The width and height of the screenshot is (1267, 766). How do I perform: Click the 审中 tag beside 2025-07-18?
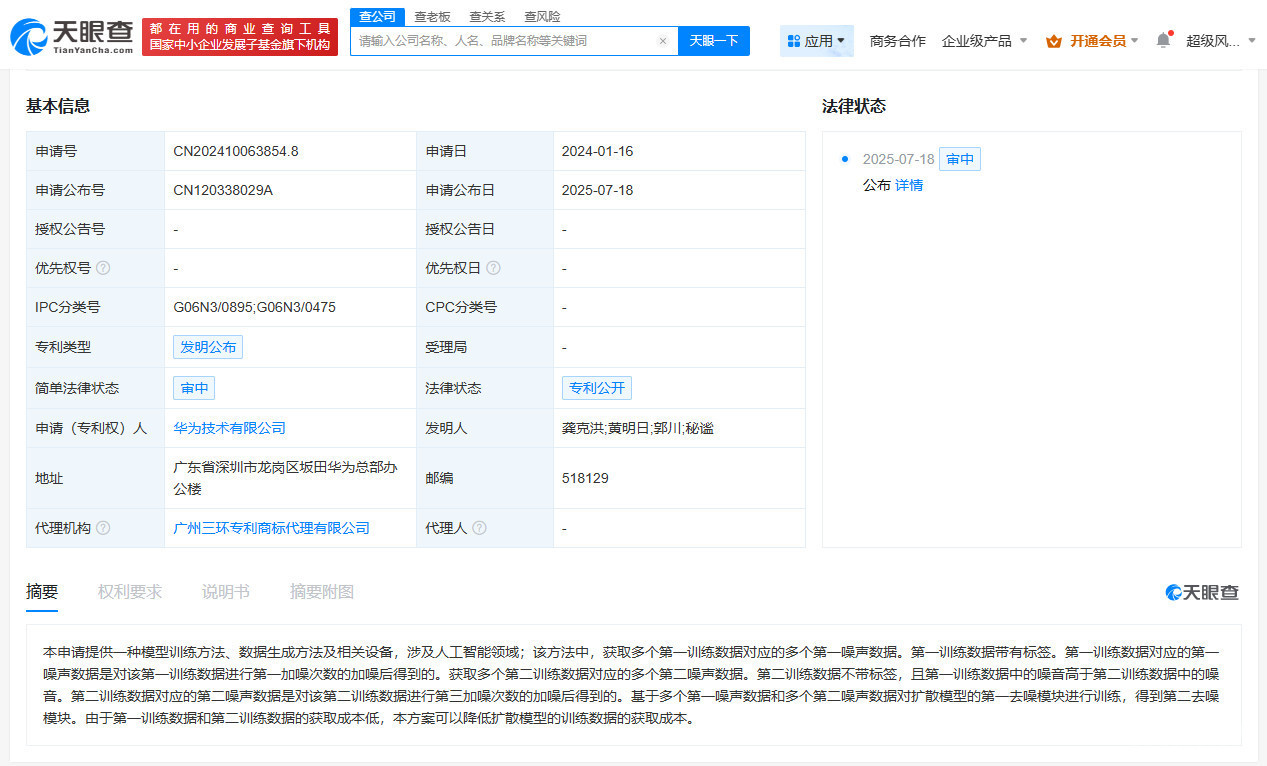[x=960, y=159]
